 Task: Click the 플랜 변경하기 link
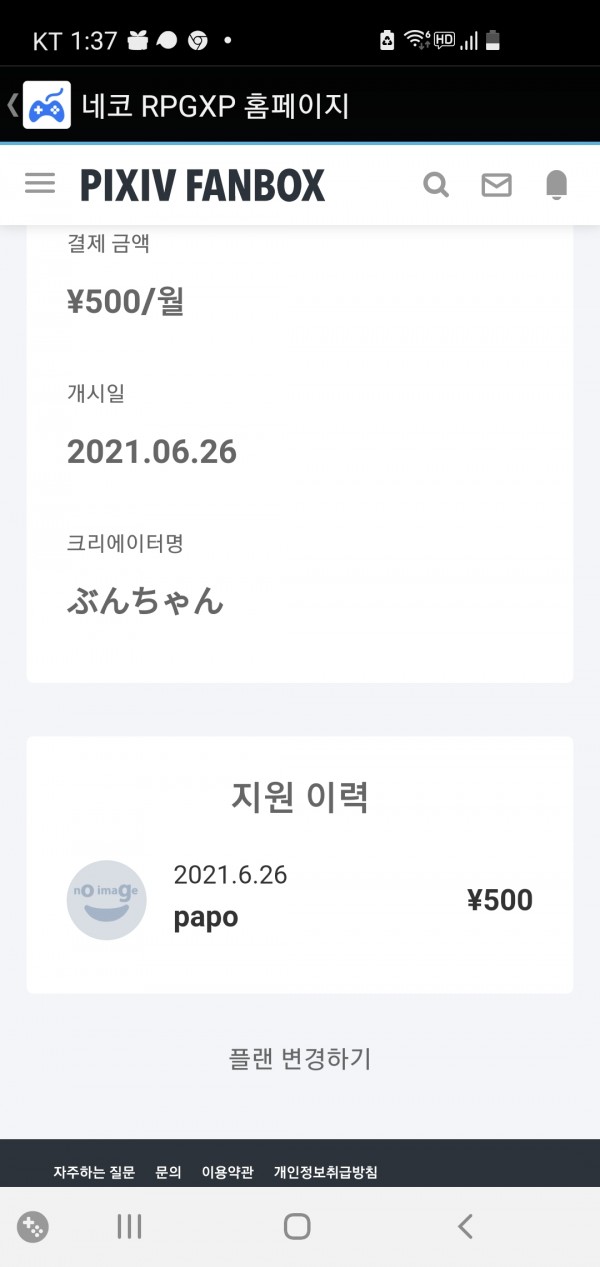tap(300, 1059)
